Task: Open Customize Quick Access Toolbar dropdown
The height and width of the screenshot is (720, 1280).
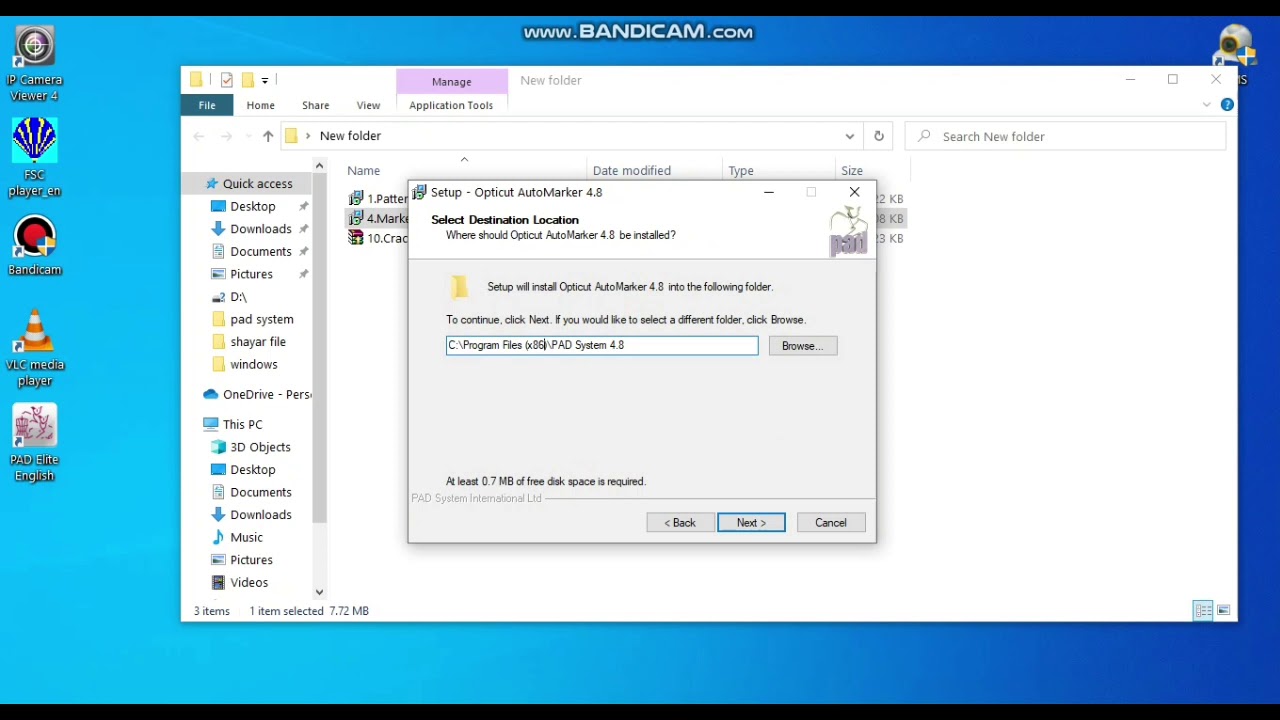Action: (x=265, y=80)
